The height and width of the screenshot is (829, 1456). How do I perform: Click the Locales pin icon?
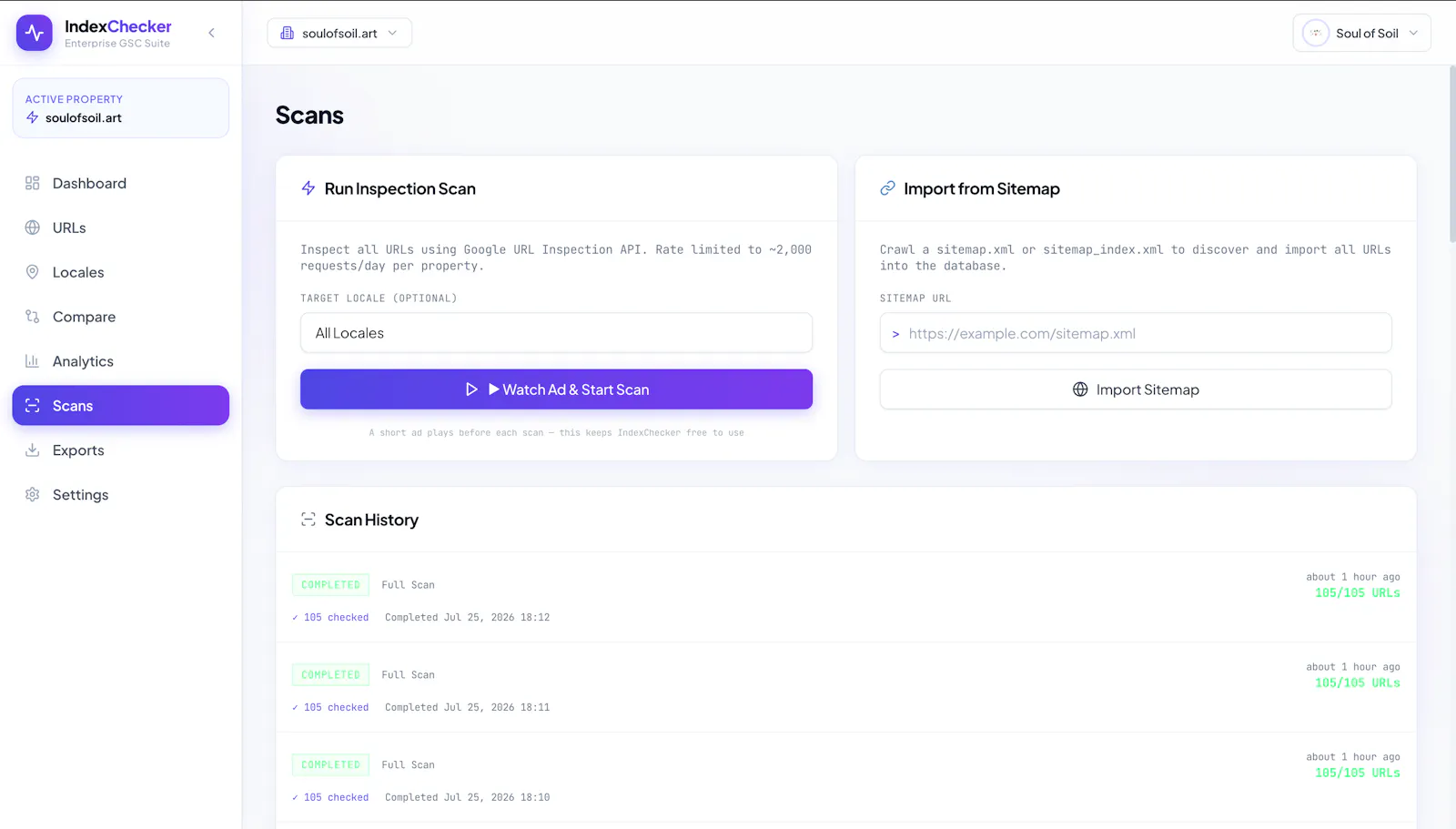click(33, 272)
